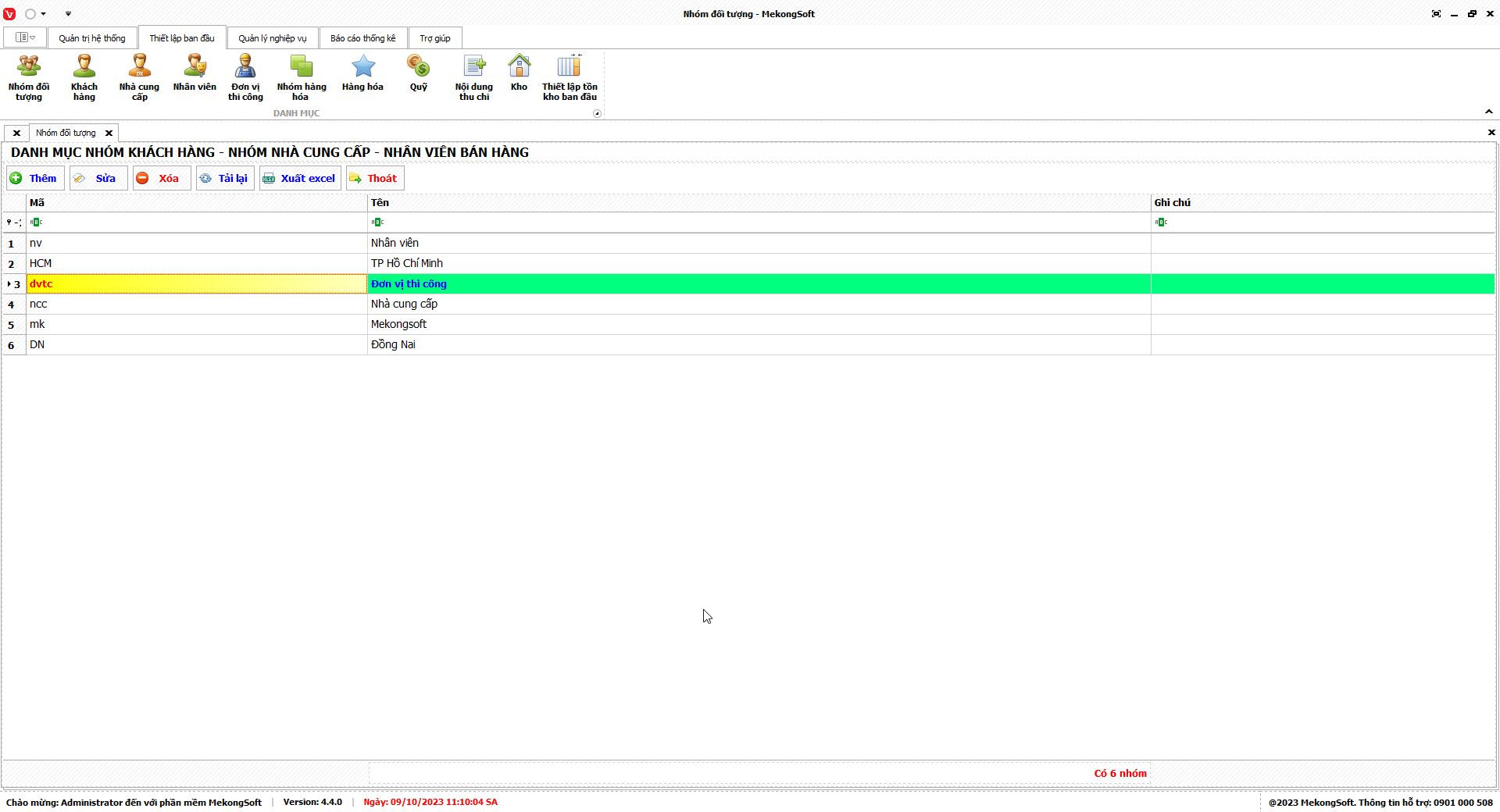
Task: Open Nội dung thu chi catalog
Action: pos(474,78)
